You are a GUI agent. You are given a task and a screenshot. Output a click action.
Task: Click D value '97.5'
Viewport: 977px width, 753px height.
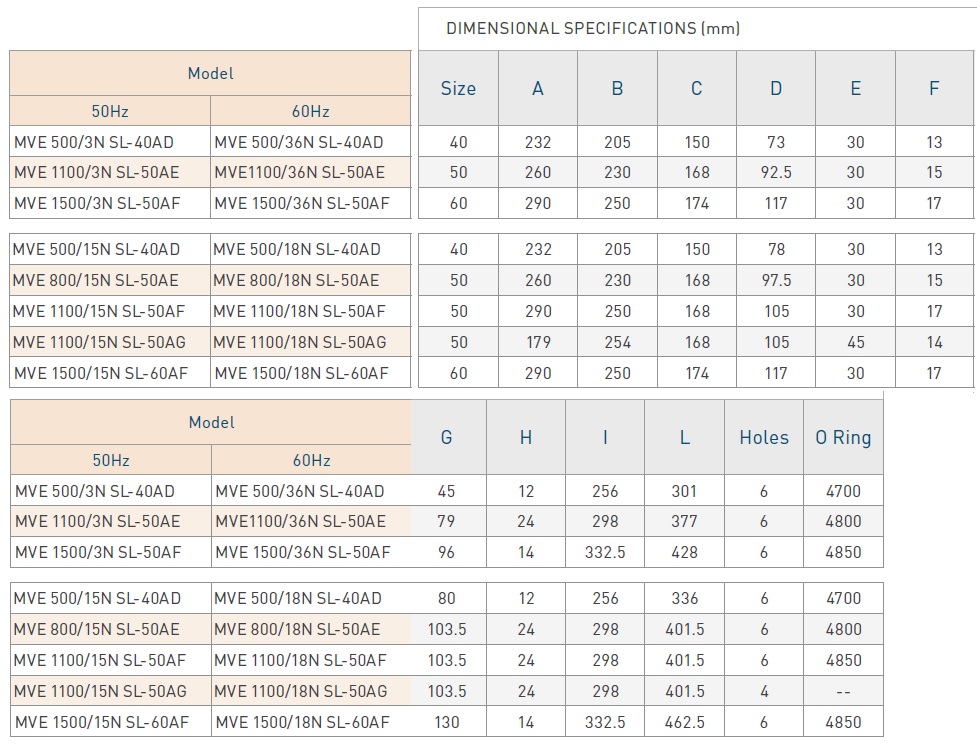[x=776, y=281]
